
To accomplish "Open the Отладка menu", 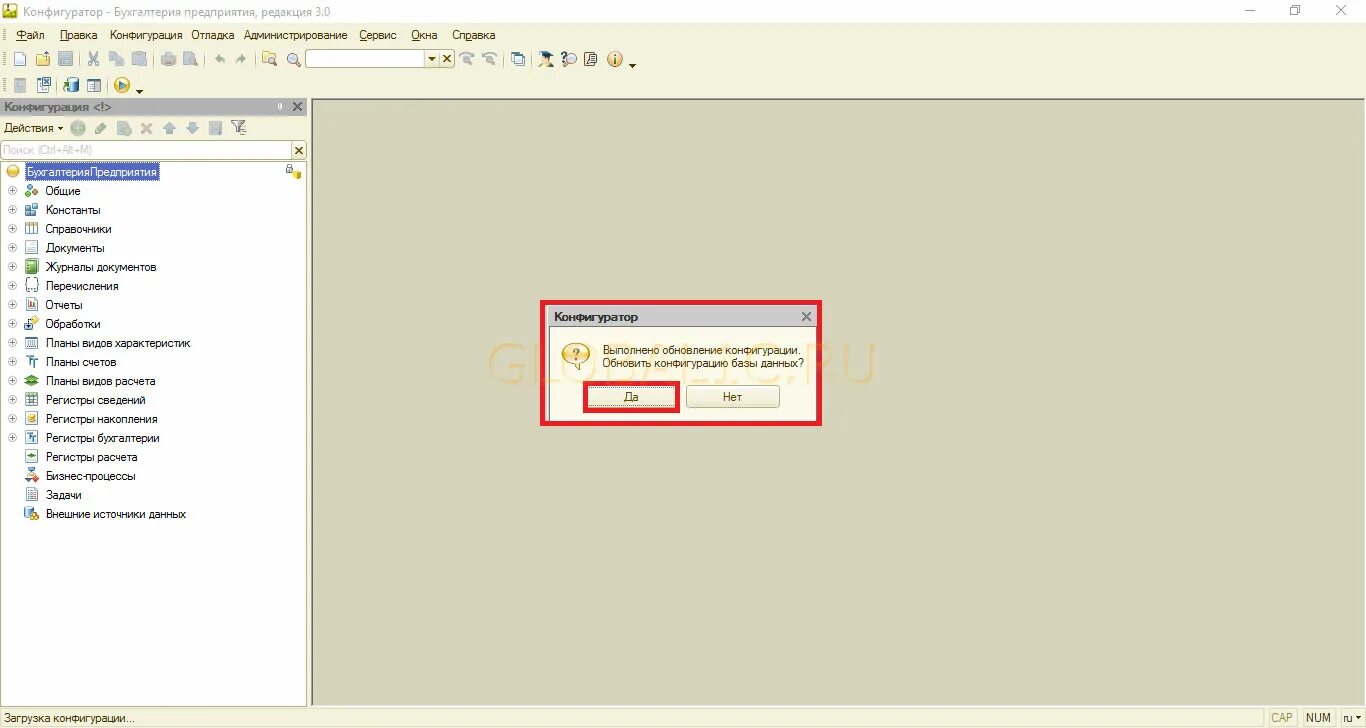I will [x=213, y=35].
